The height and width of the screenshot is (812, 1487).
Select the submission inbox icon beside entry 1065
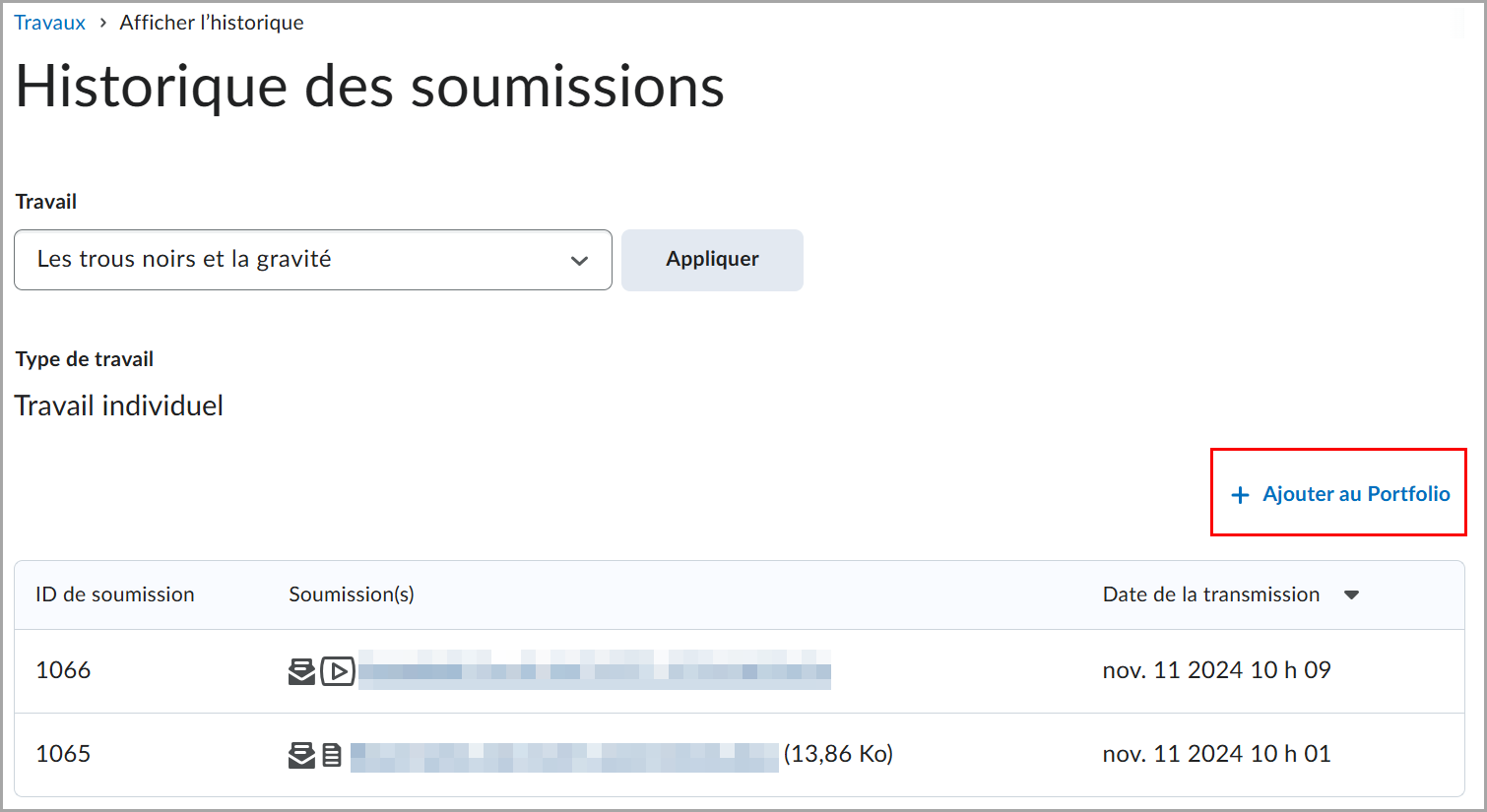301,754
